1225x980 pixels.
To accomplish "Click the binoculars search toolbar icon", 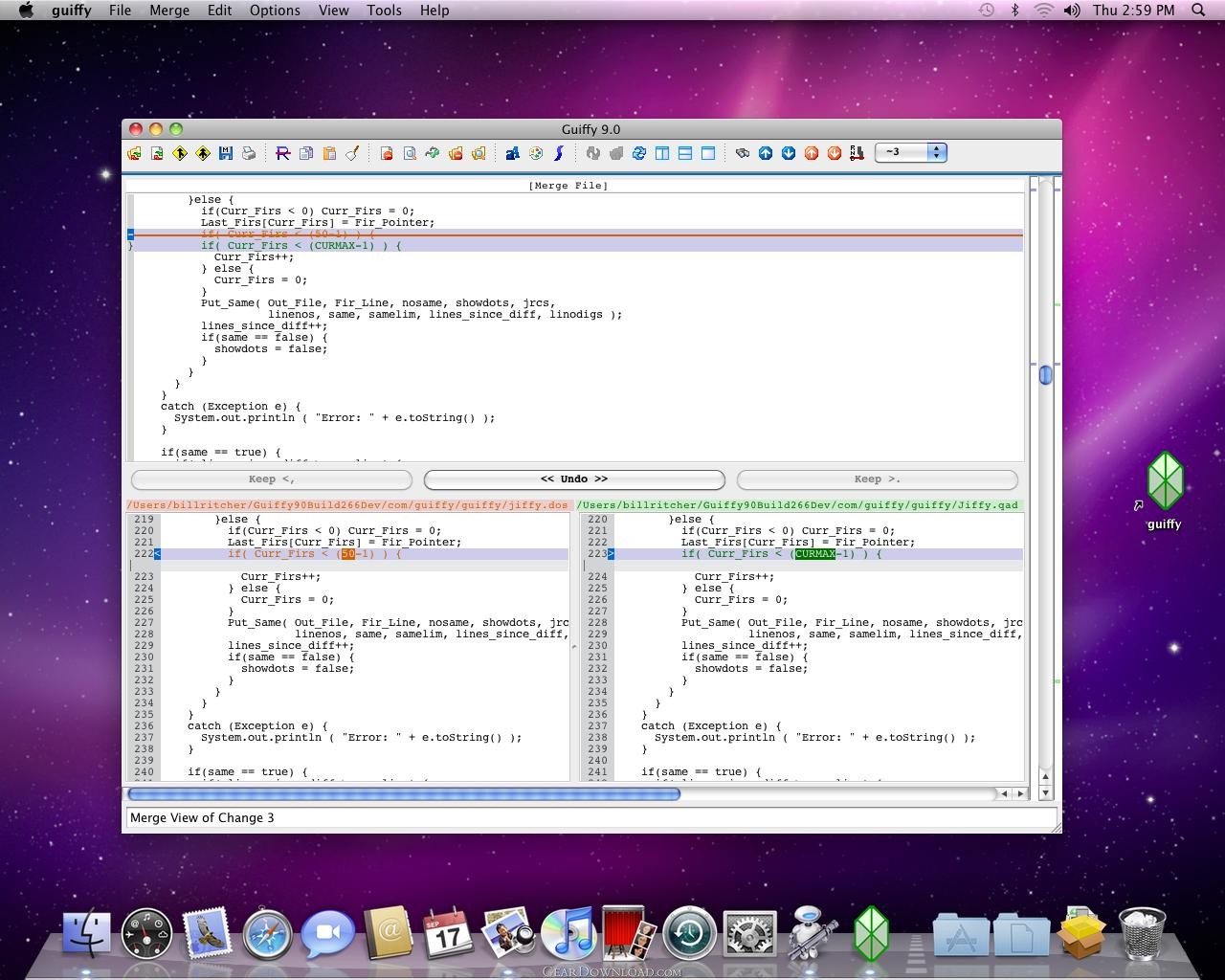I will pyautogui.click(x=743, y=153).
